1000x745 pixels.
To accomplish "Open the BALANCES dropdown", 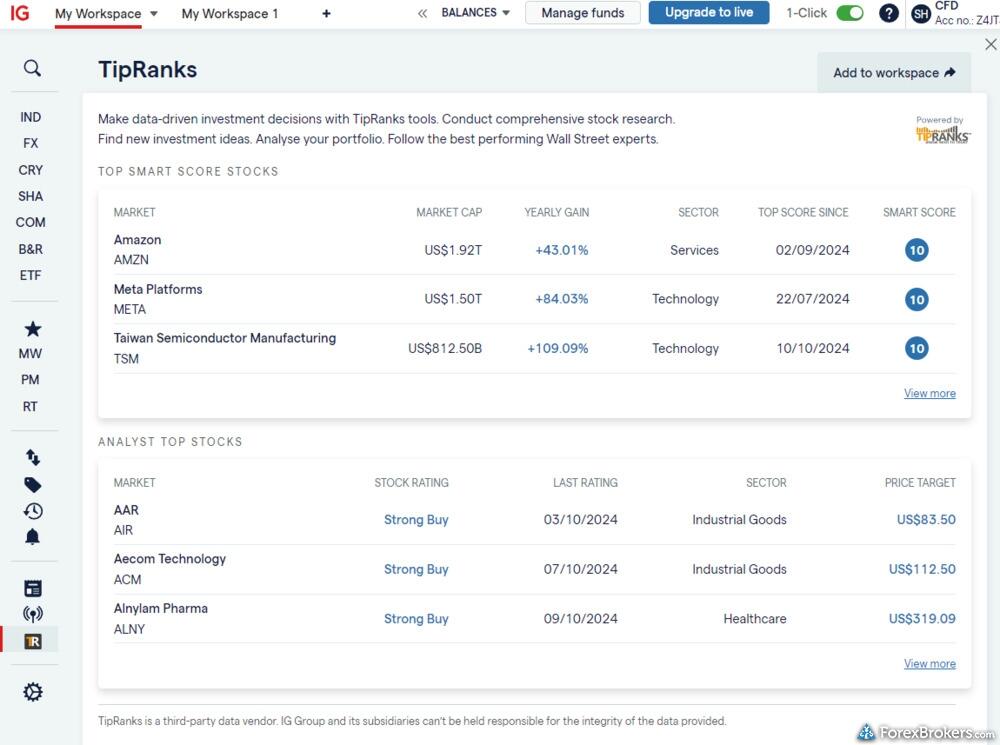I will click(x=475, y=13).
